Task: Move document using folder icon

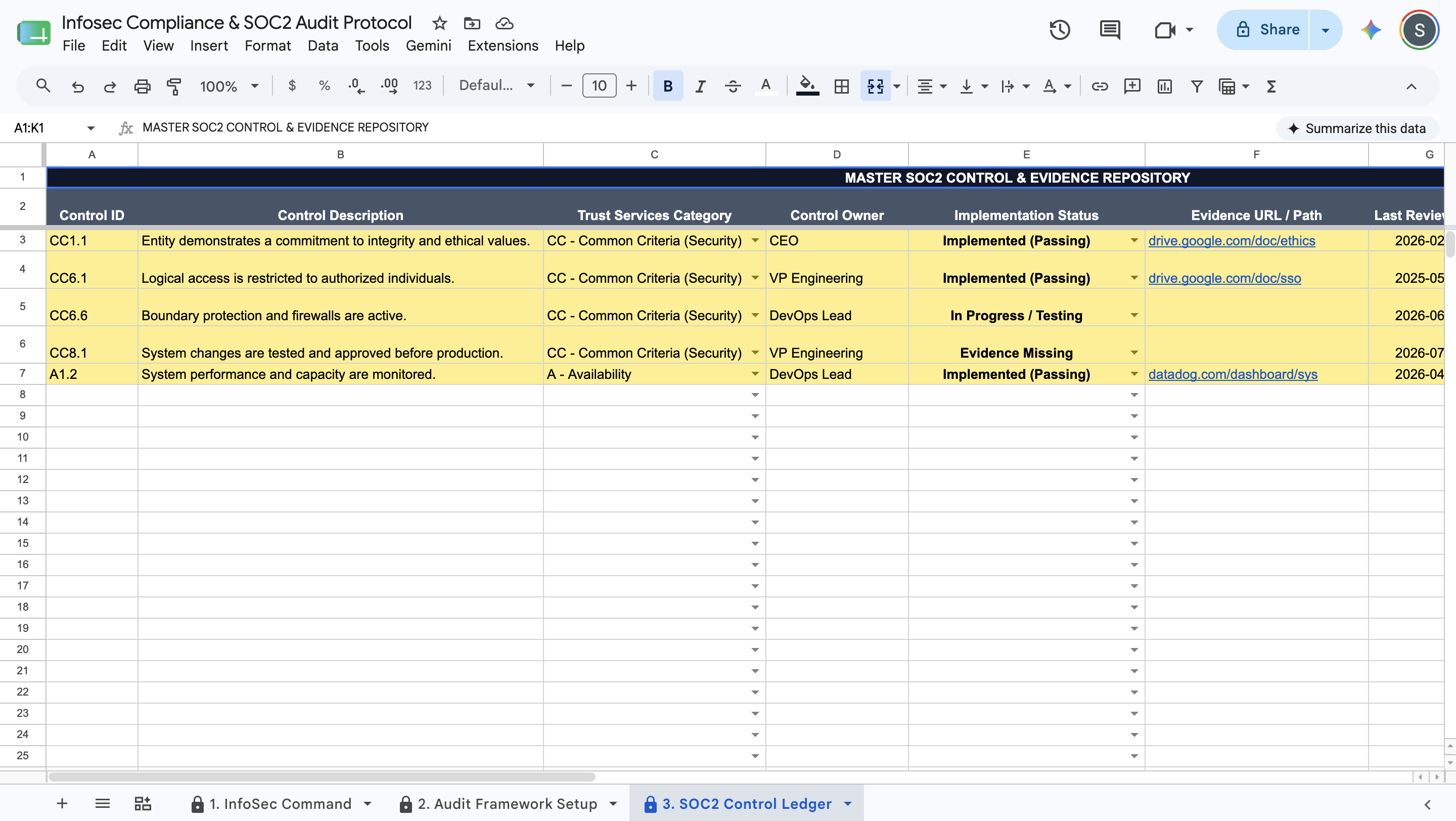Action: pyautogui.click(x=472, y=23)
